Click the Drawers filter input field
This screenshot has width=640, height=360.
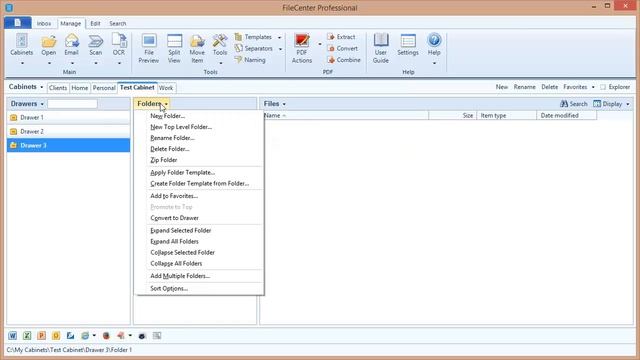point(72,104)
